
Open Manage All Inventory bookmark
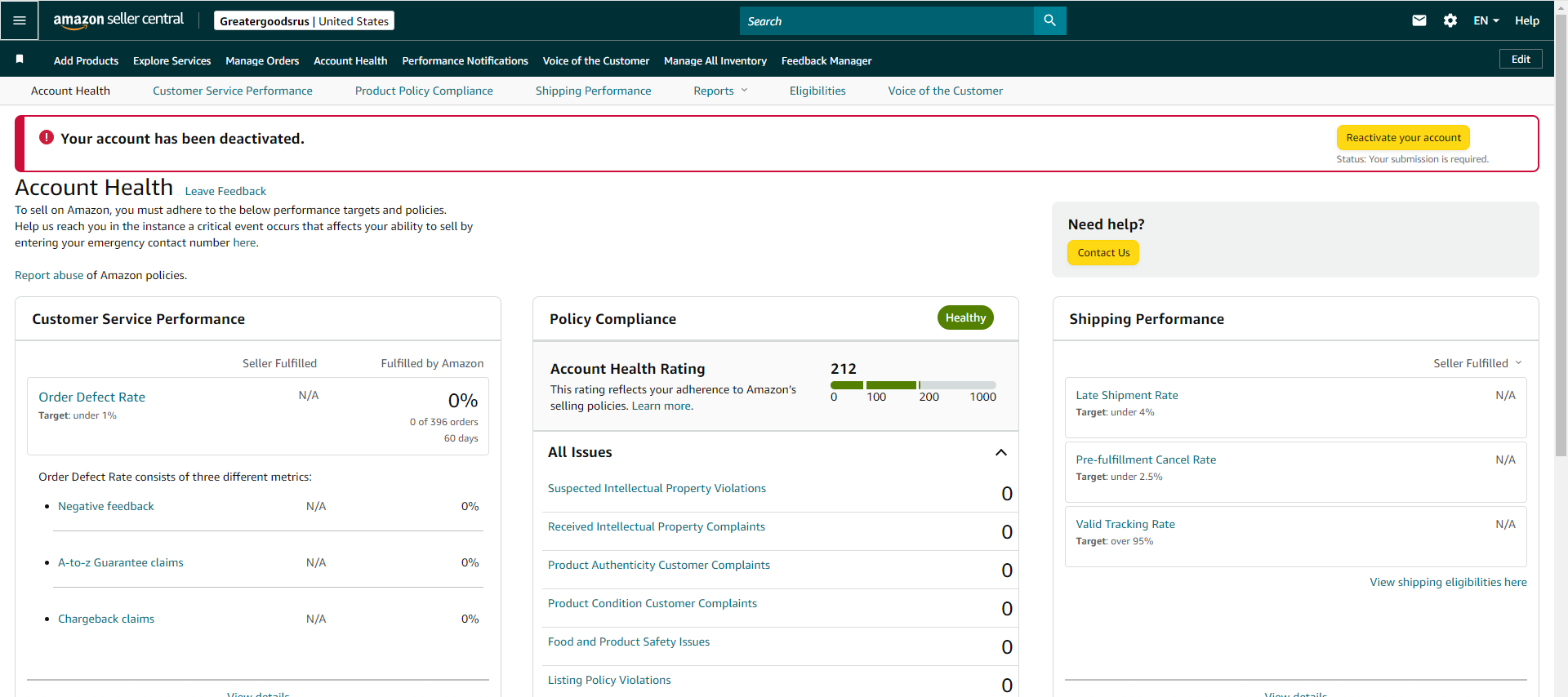(x=715, y=60)
